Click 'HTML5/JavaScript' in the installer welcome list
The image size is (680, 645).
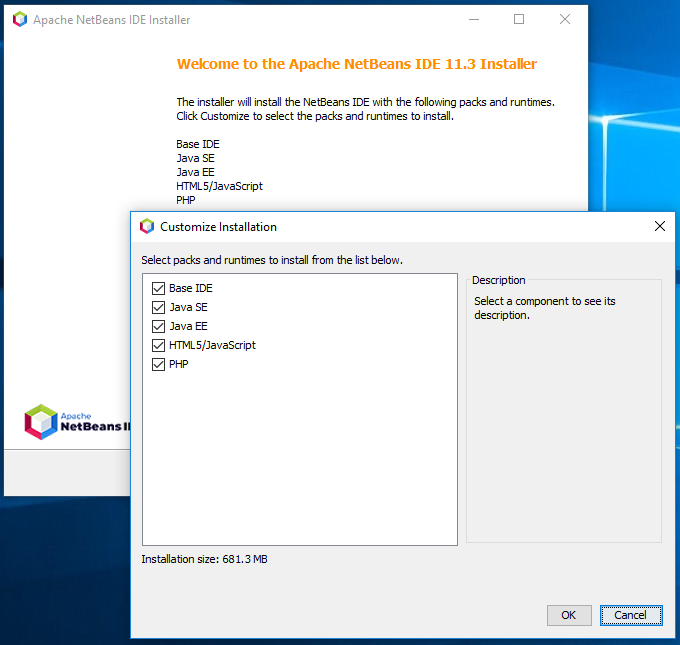pyautogui.click(x=219, y=187)
